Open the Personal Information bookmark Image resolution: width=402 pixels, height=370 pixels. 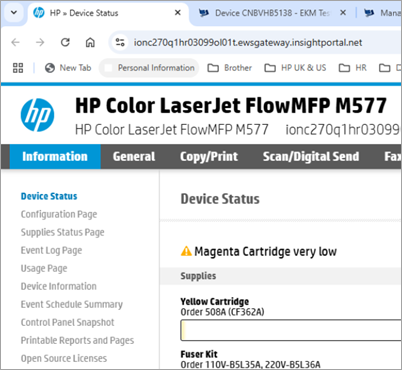pos(149,68)
